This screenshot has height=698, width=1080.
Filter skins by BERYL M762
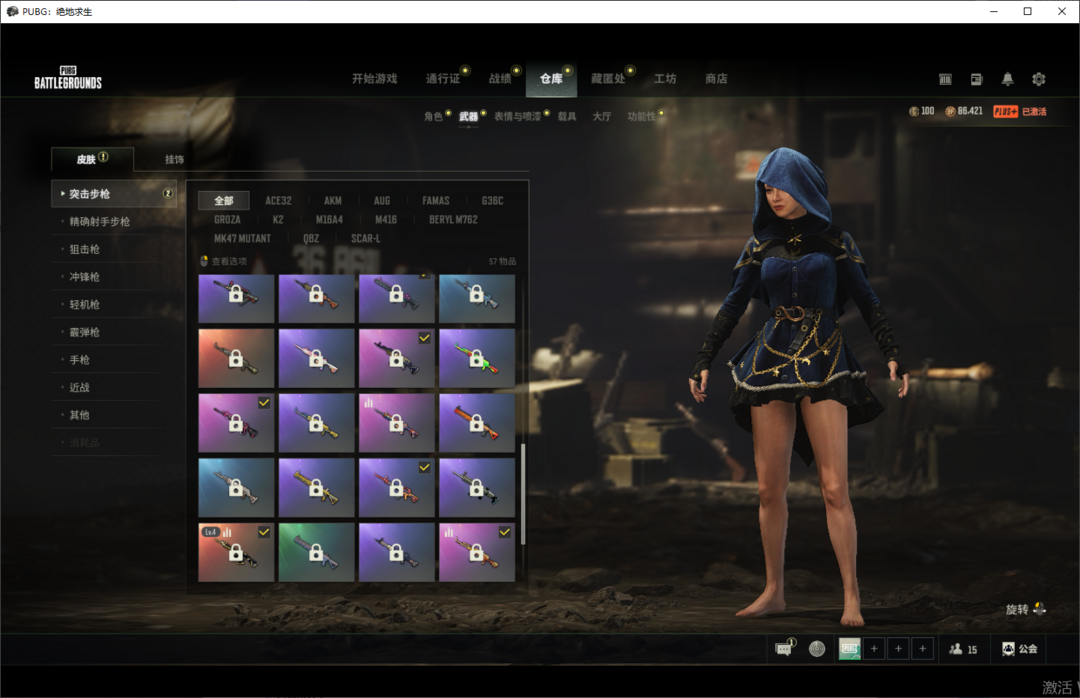453,220
